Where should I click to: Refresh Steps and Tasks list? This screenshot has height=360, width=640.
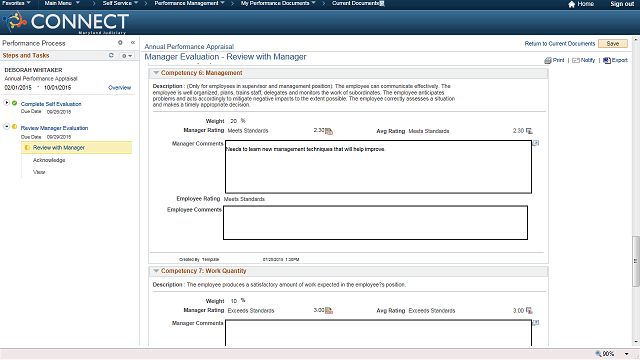pos(111,55)
